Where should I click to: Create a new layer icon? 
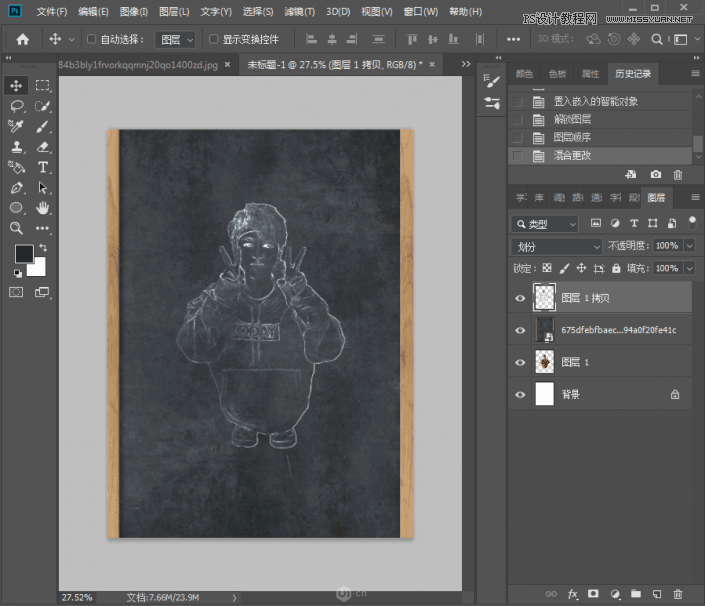[x=657, y=594]
